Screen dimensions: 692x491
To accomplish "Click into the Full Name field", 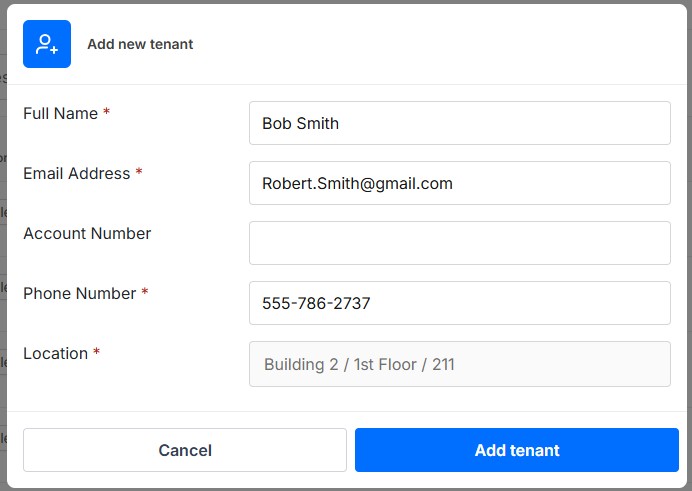I will pyautogui.click(x=459, y=123).
